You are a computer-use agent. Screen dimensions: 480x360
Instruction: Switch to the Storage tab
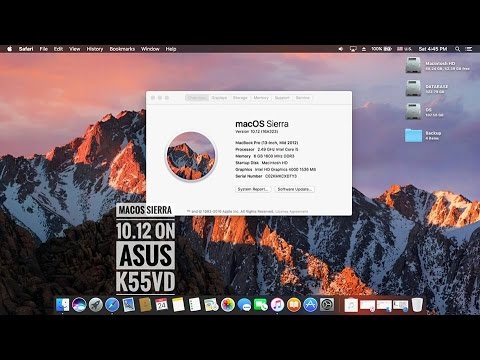click(240, 98)
